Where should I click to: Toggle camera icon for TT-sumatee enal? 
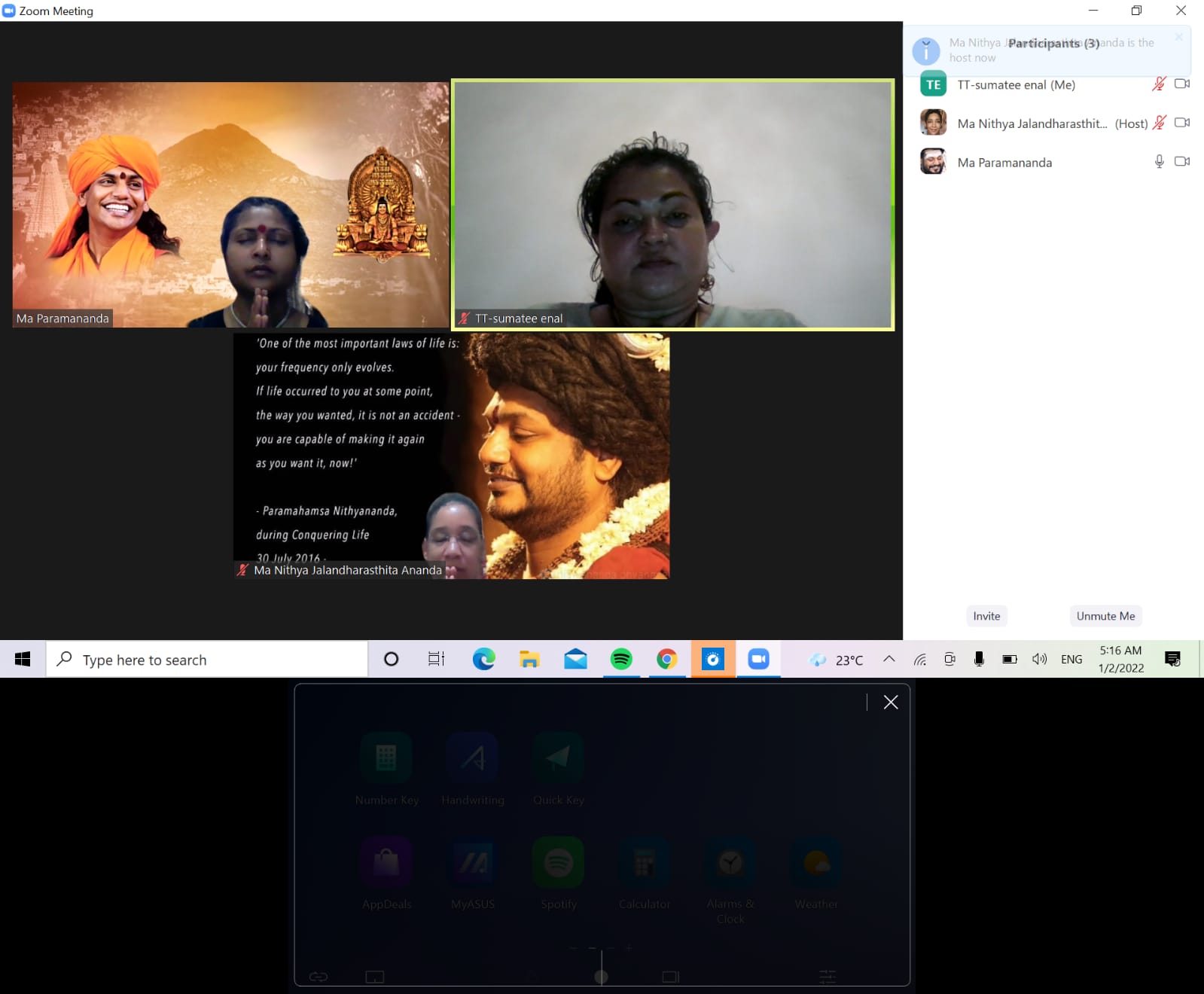pyautogui.click(x=1181, y=84)
